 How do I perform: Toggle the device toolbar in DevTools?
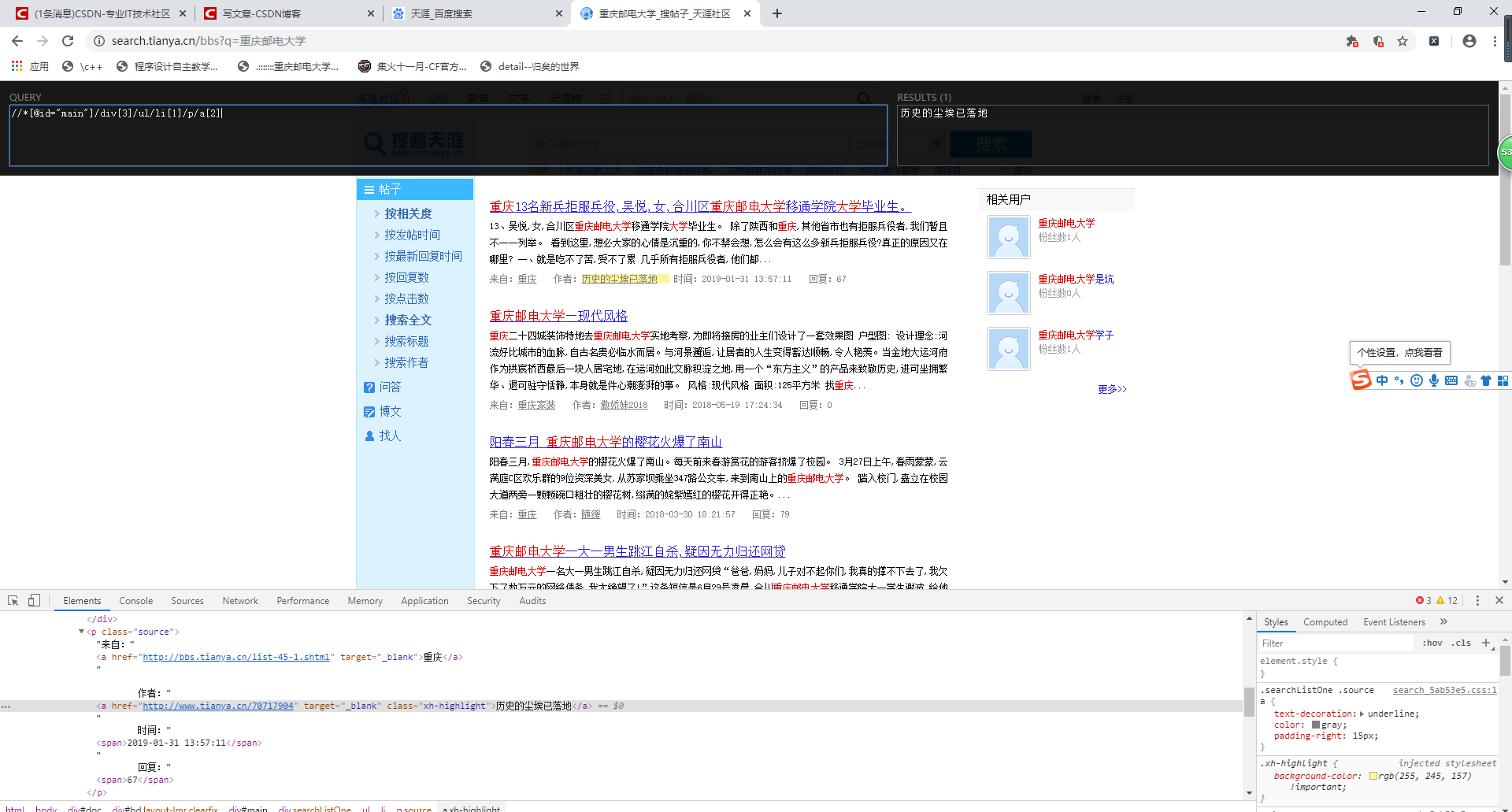pos(34,600)
